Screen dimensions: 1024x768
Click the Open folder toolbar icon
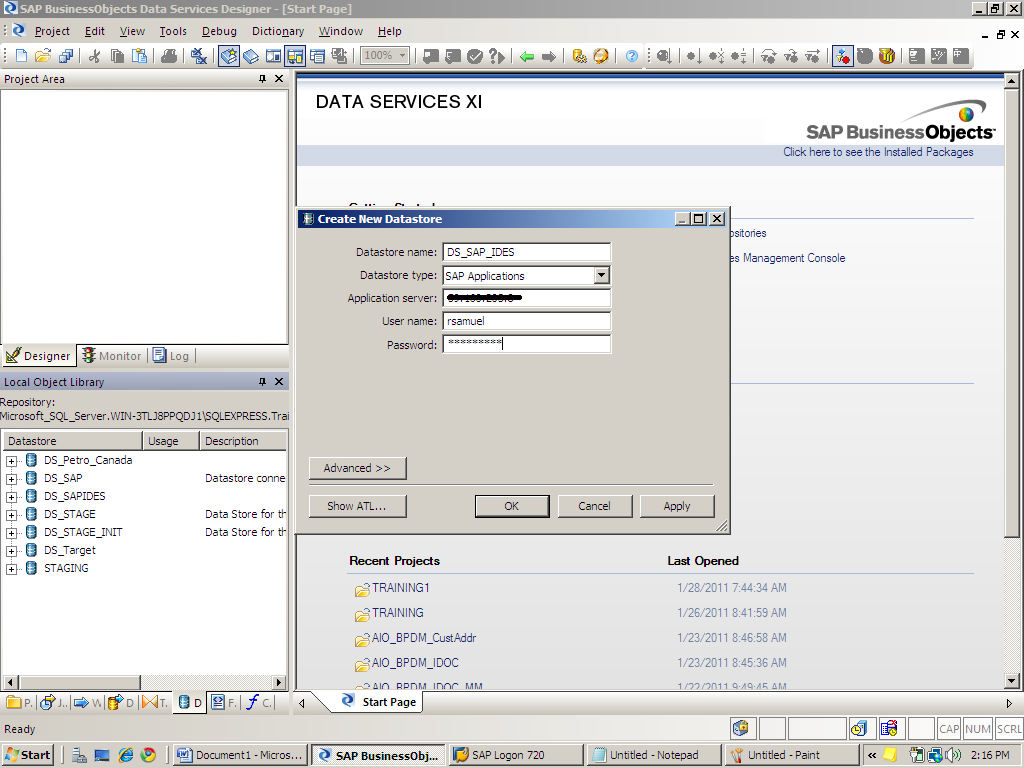[x=43, y=56]
